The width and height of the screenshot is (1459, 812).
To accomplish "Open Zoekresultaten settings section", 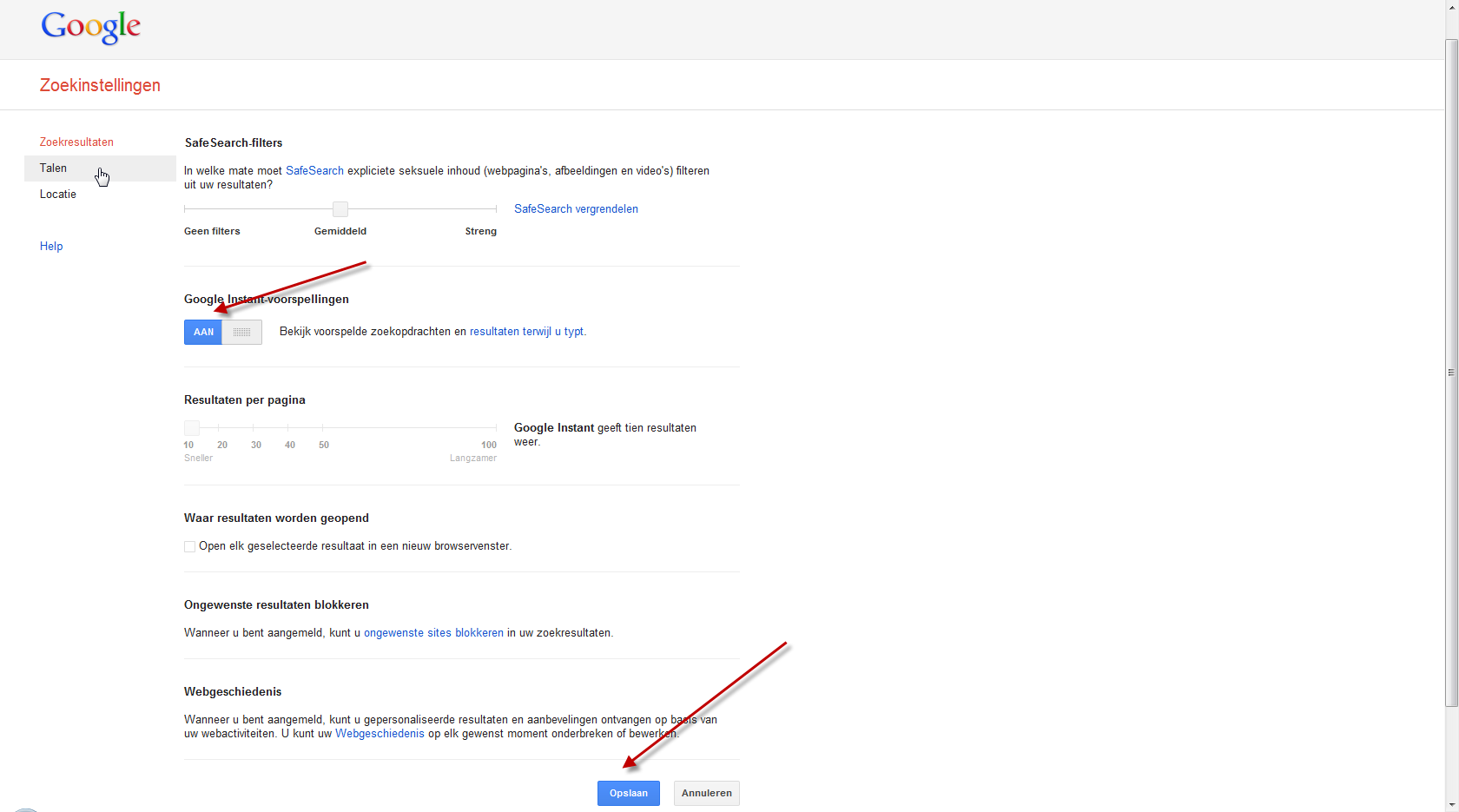I will [x=76, y=142].
